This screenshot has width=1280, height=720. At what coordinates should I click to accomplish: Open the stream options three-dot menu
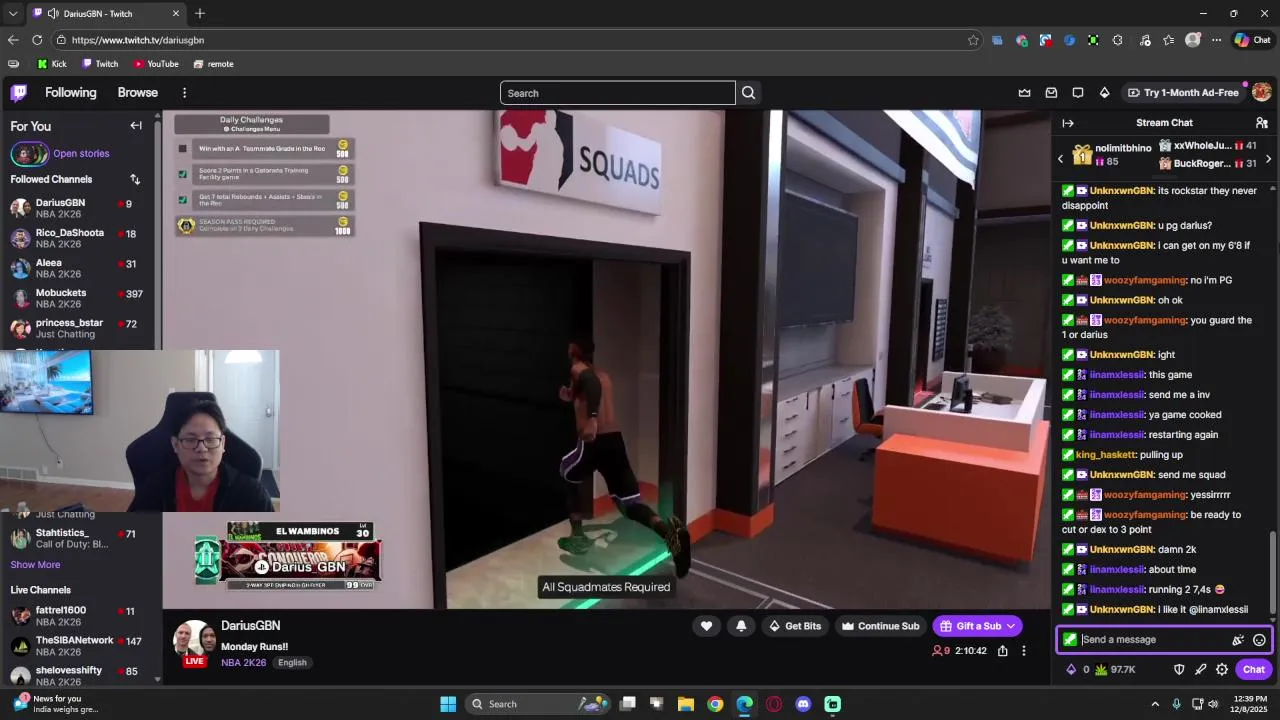pos(1023,651)
